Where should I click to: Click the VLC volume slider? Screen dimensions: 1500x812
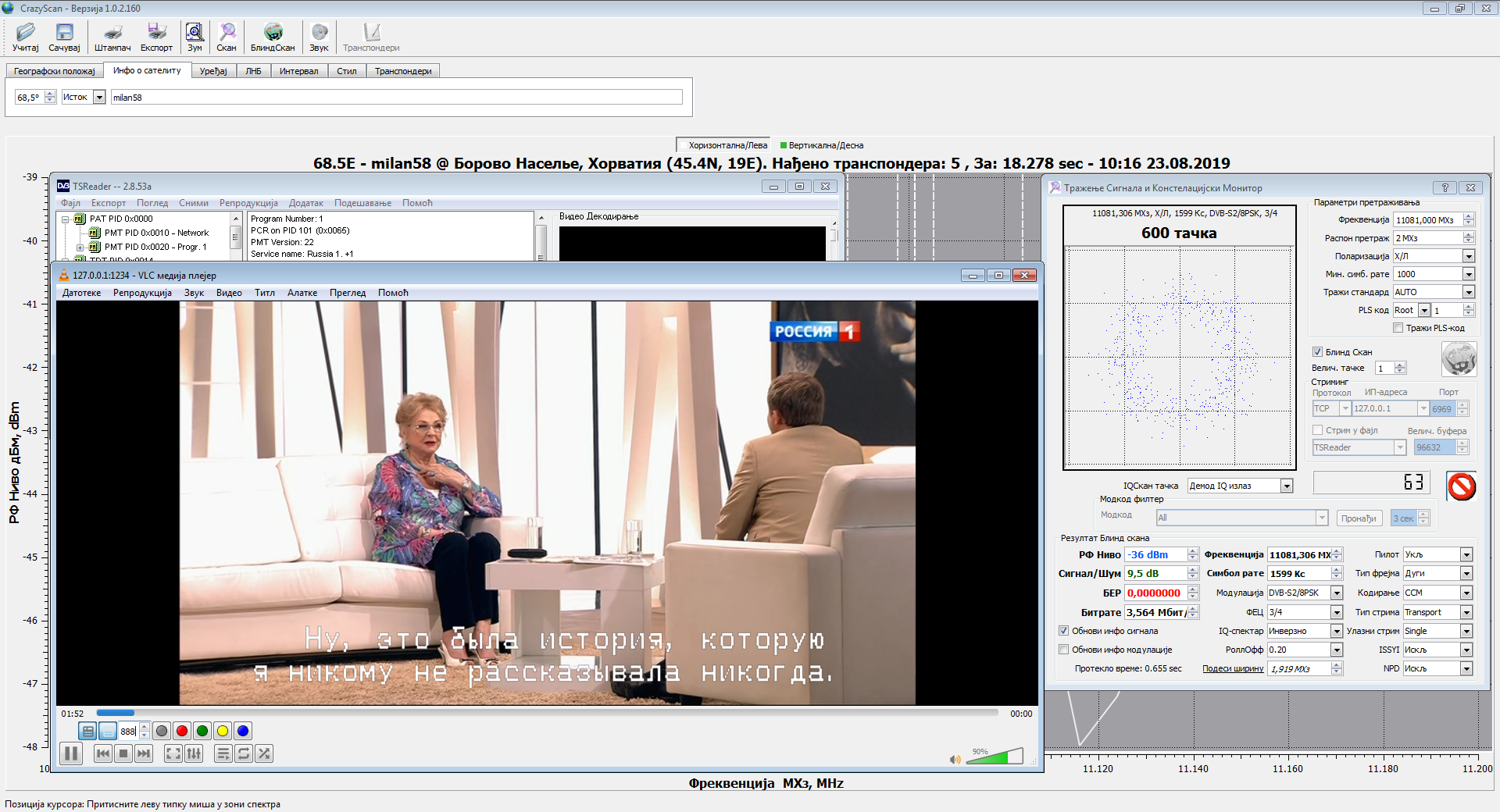coord(995,756)
